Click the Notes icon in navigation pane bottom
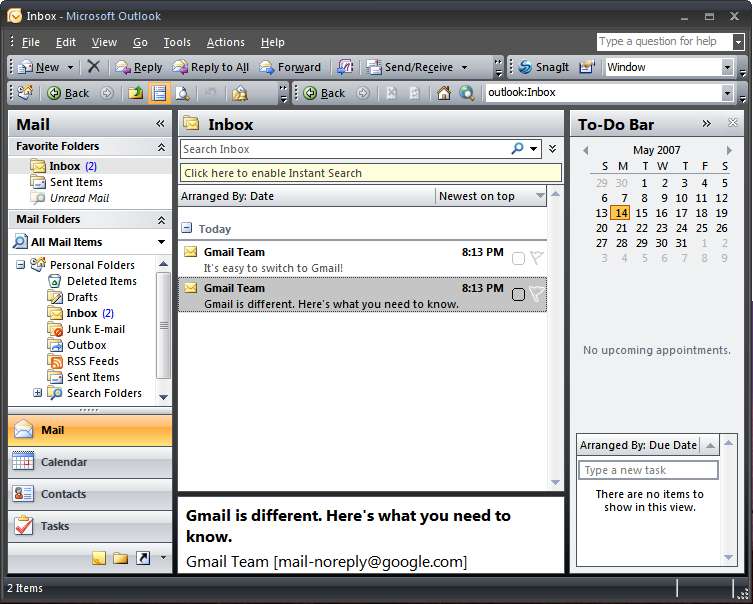Image resolution: width=753 pixels, height=604 pixels. tap(99, 558)
